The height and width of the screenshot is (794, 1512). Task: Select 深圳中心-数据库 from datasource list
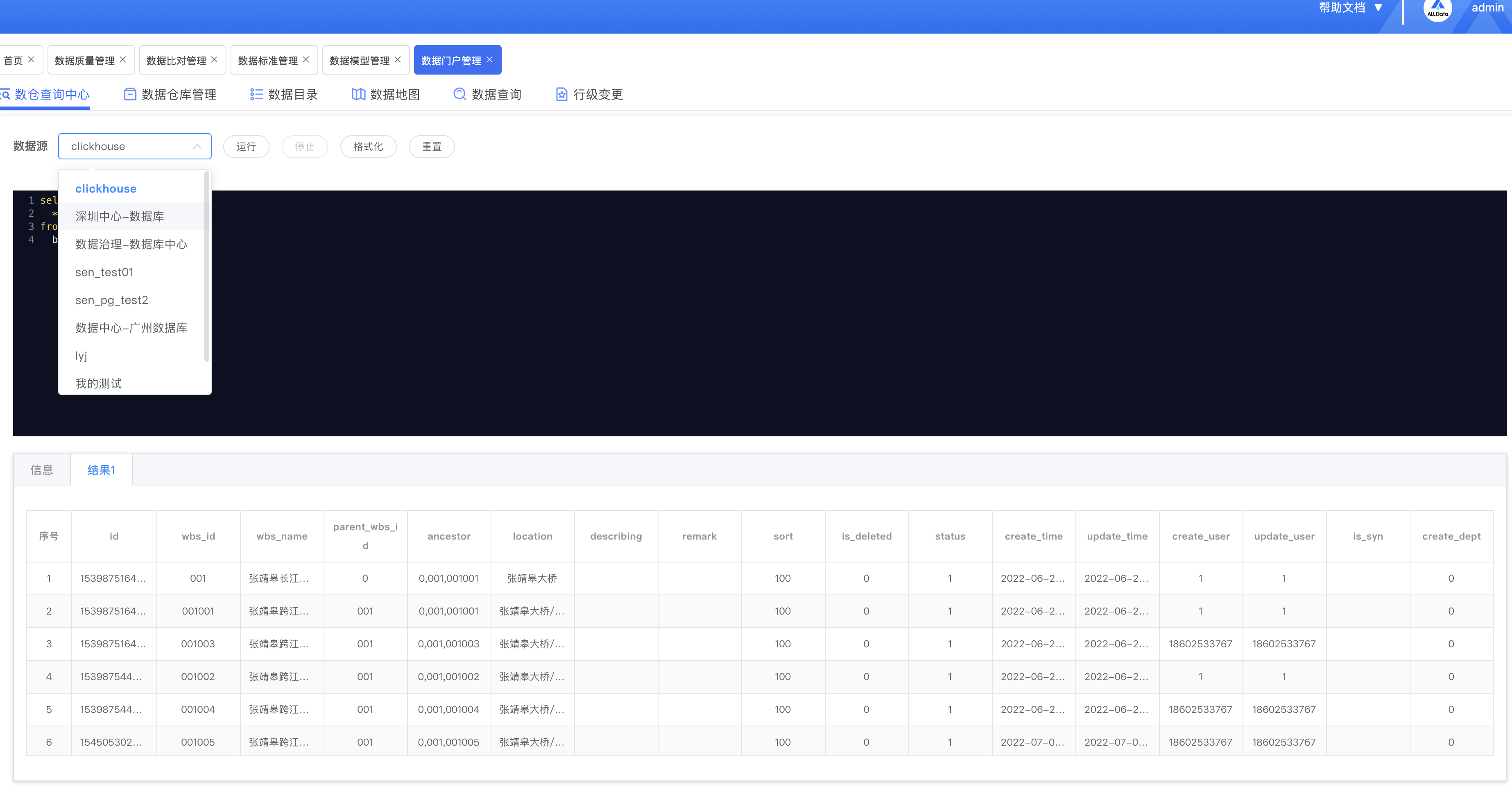click(x=120, y=216)
